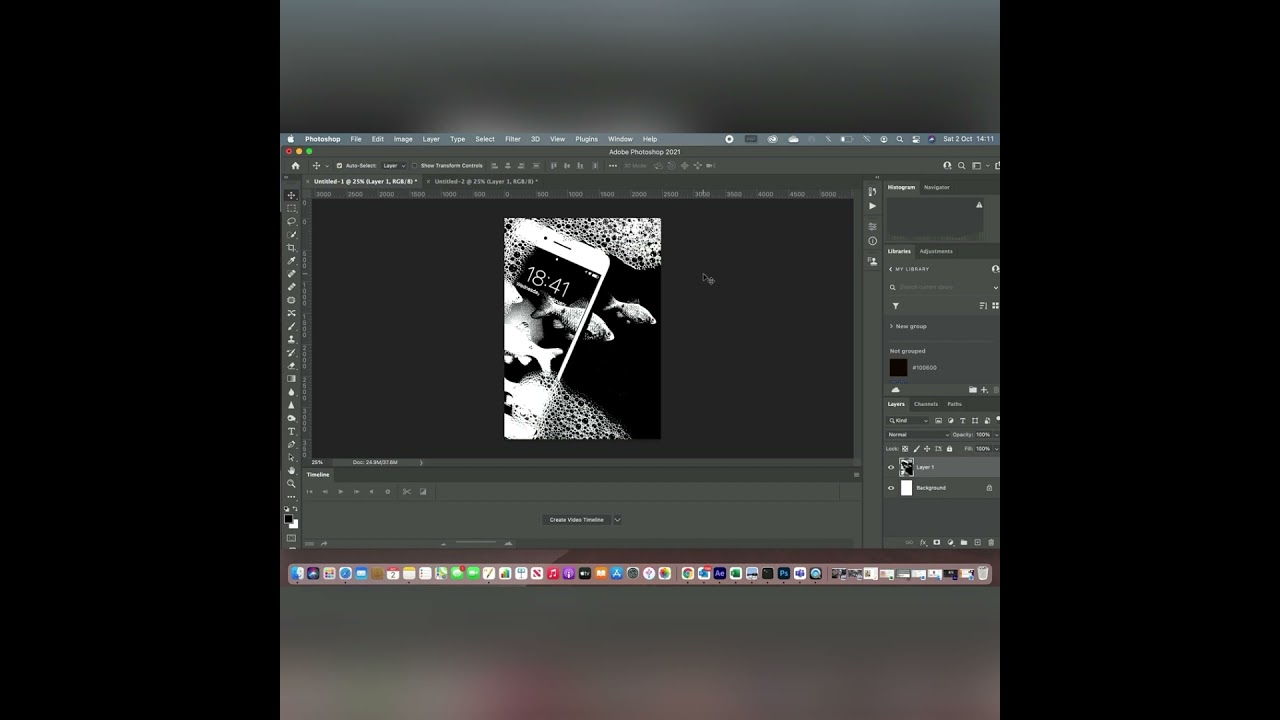
Task: Open dropdown arrow beside Create Video Timeline
Action: (x=617, y=520)
